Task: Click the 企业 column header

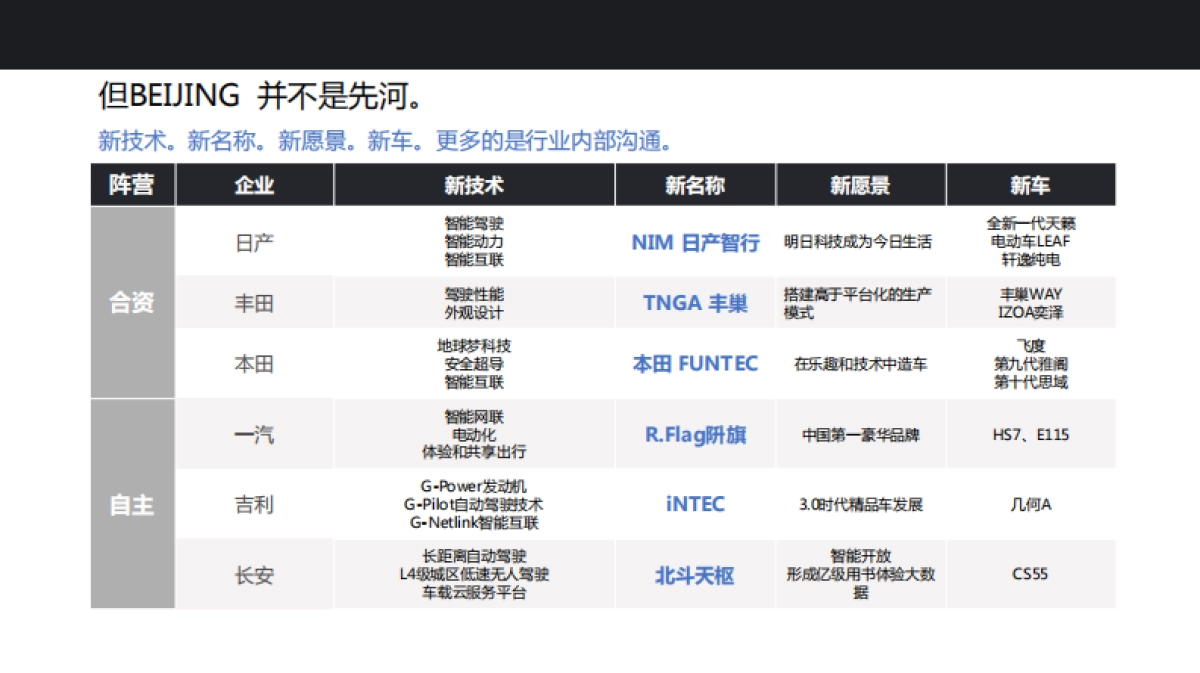Action: click(x=254, y=184)
